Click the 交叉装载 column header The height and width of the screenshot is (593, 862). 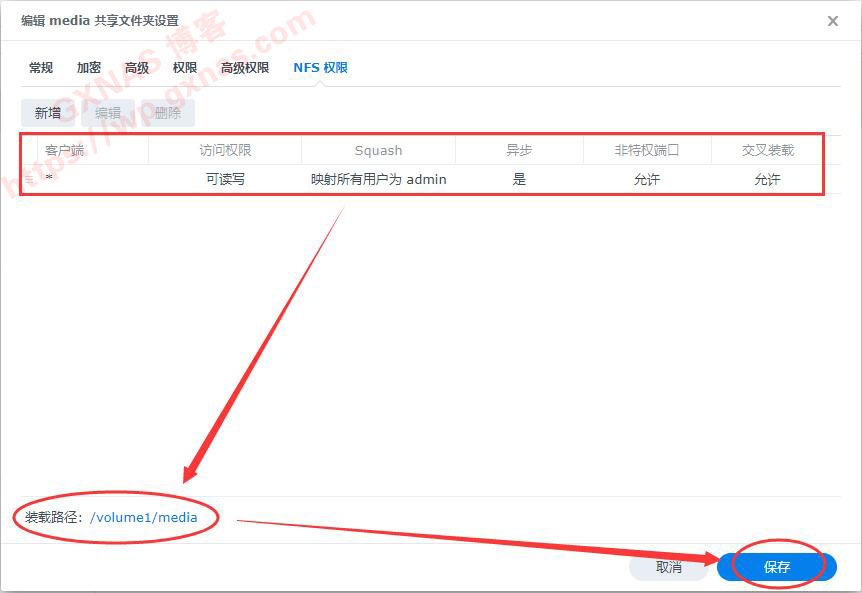pos(768,150)
